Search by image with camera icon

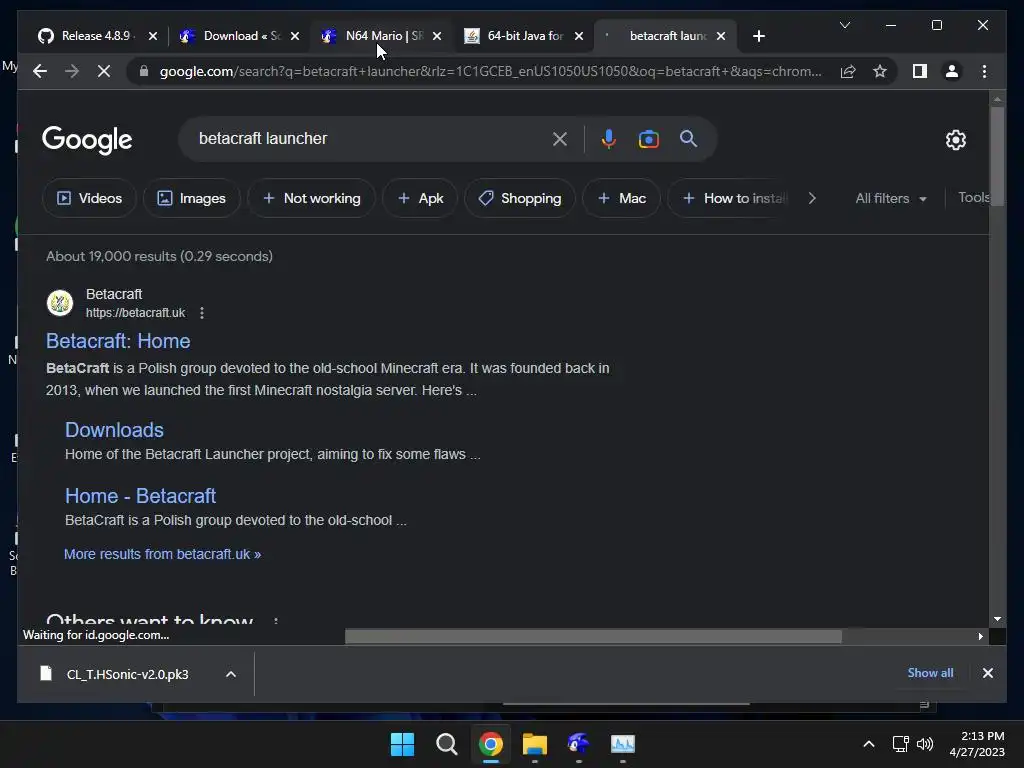(x=648, y=138)
